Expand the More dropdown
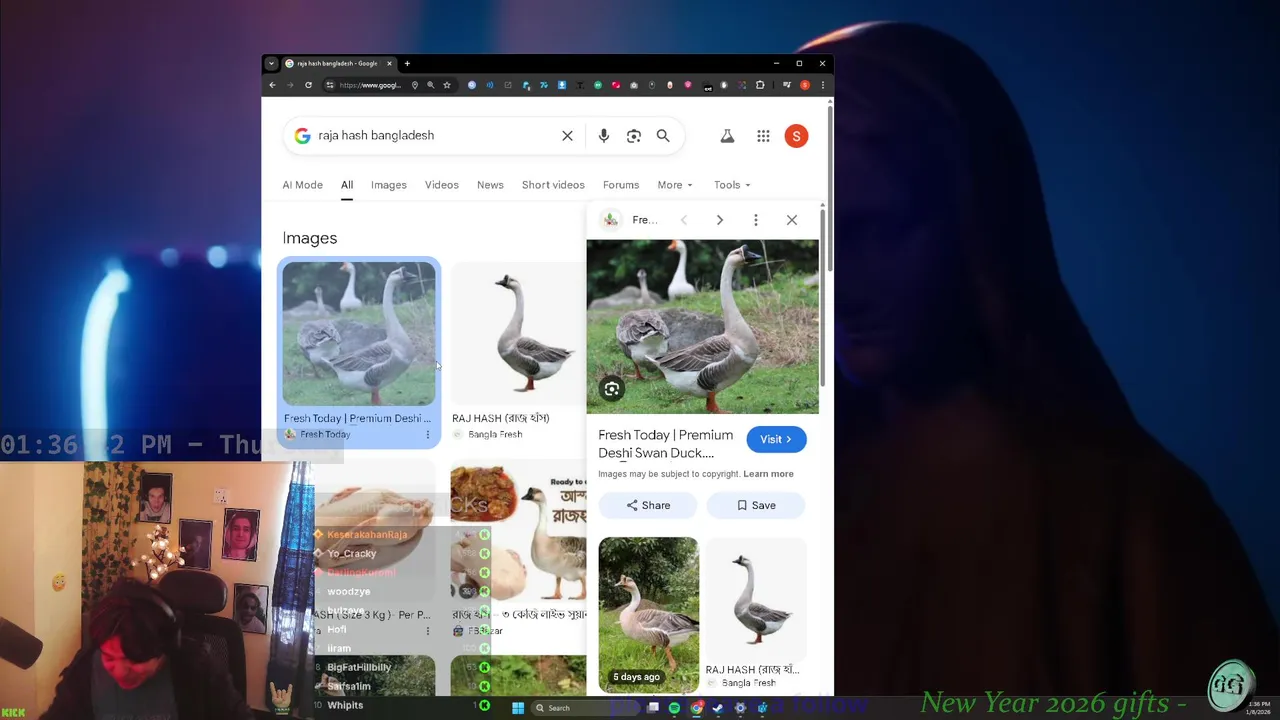The height and width of the screenshot is (720, 1280). pos(674,185)
